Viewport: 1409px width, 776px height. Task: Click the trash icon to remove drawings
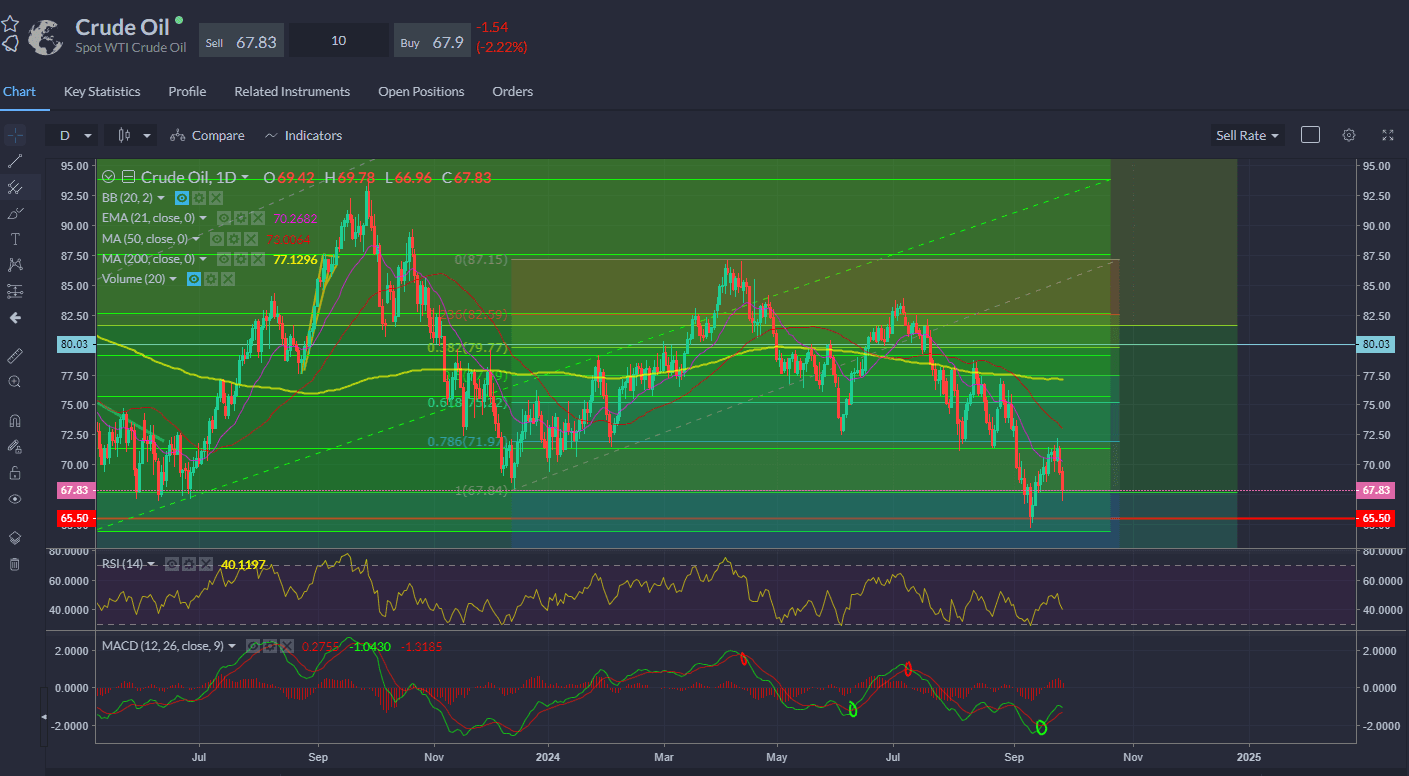[14, 564]
